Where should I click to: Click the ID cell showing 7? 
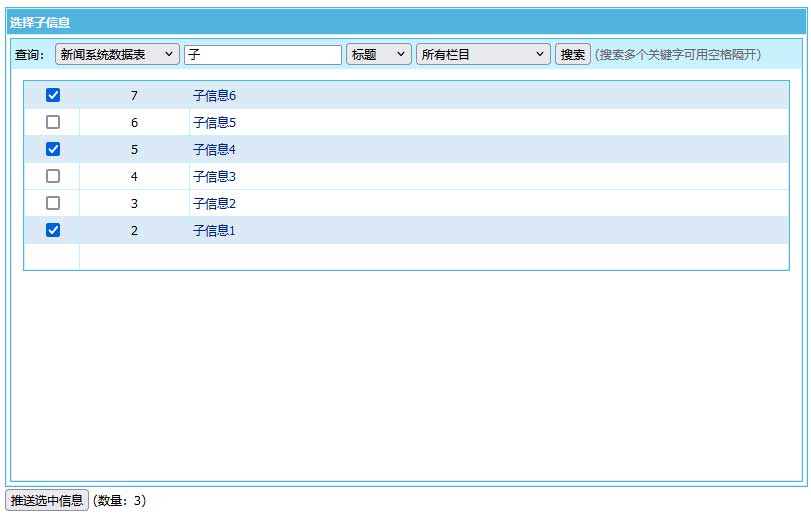tap(134, 96)
